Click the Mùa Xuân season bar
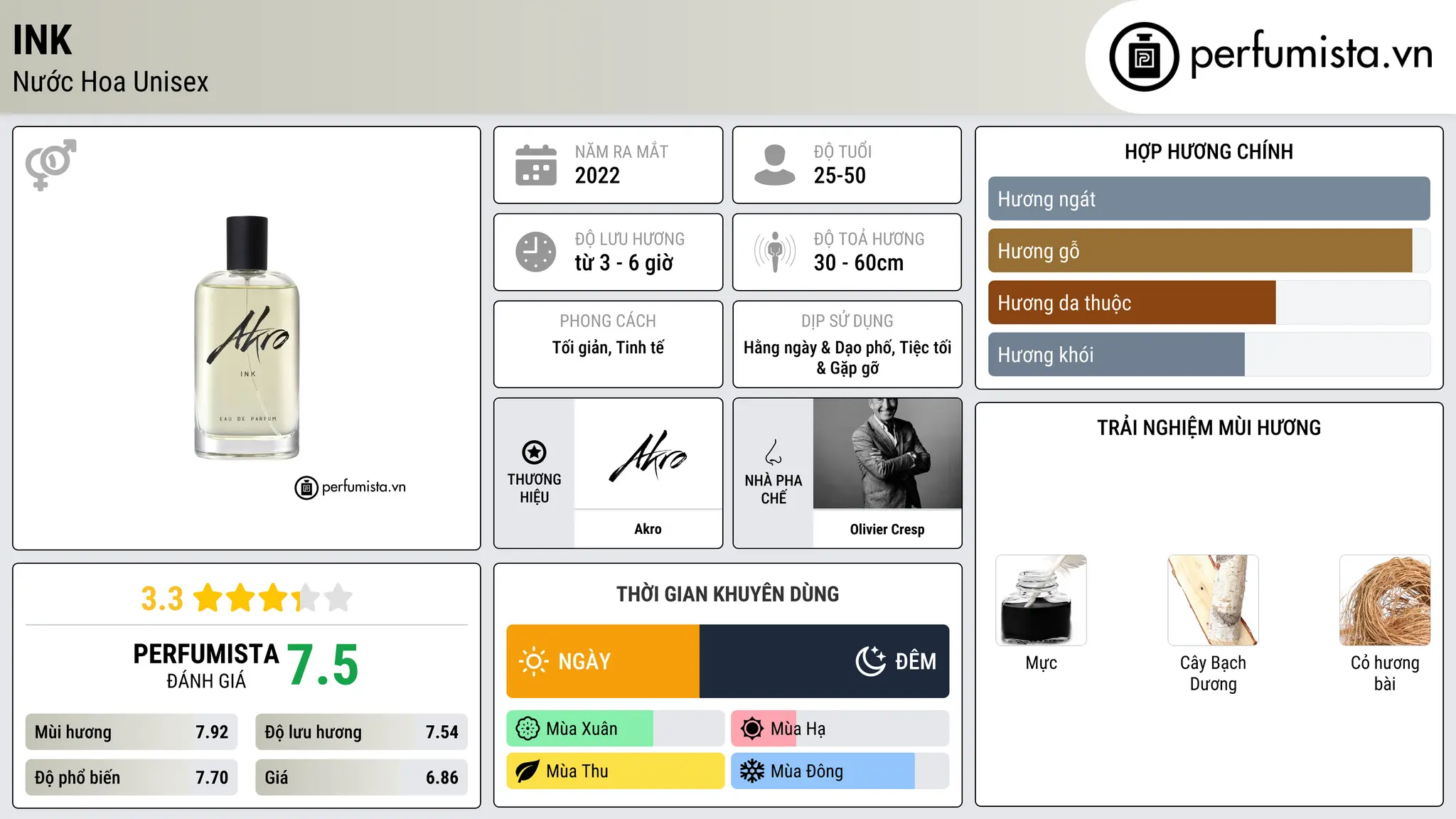1456x819 pixels. coord(616,729)
